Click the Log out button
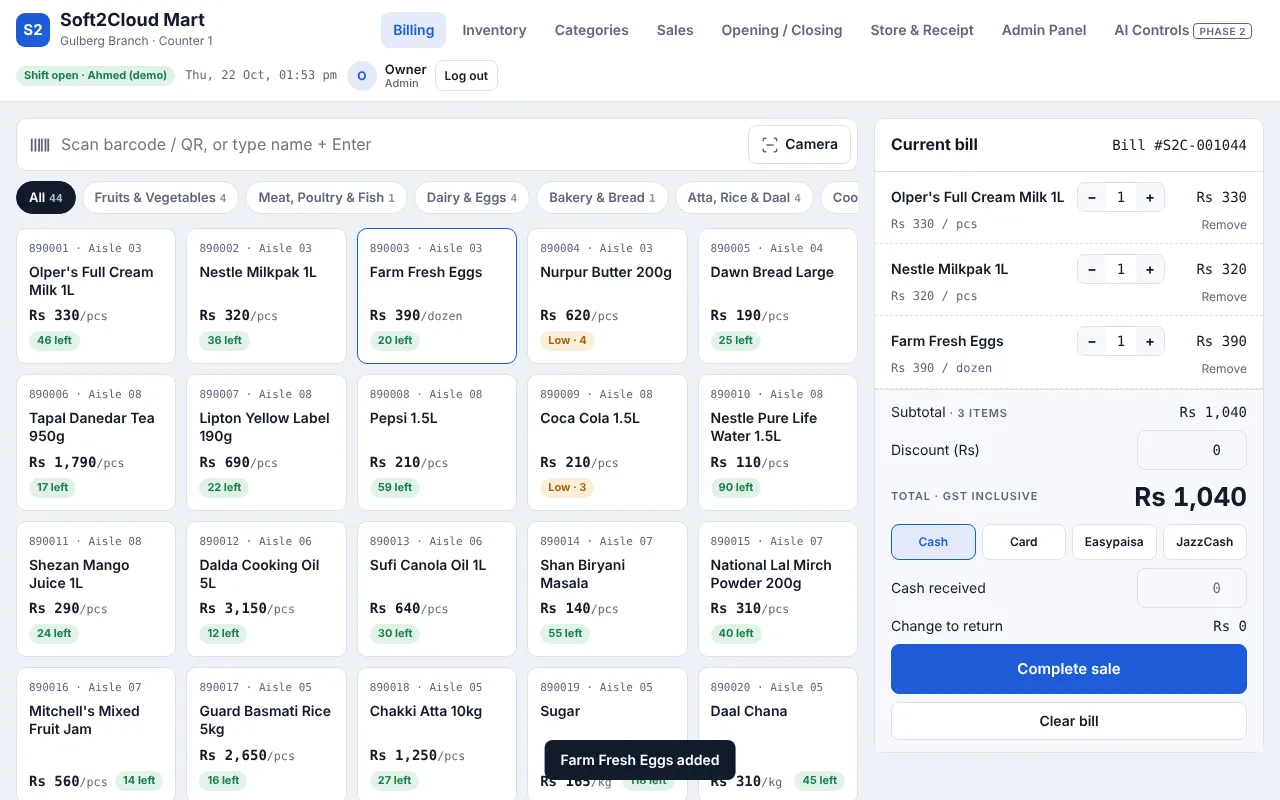 (466, 76)
